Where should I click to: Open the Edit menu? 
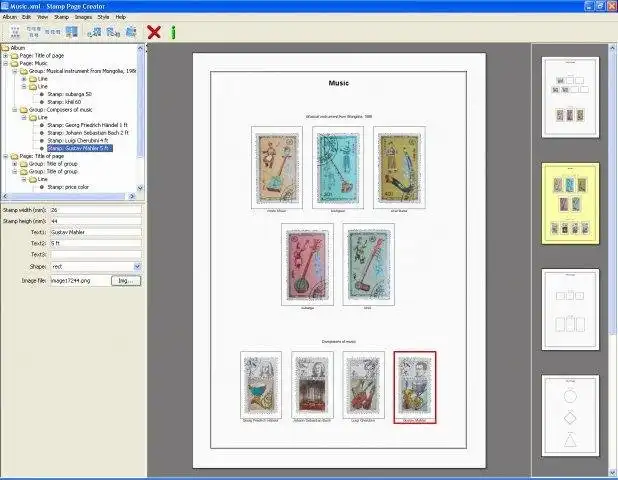pos(26,17)
